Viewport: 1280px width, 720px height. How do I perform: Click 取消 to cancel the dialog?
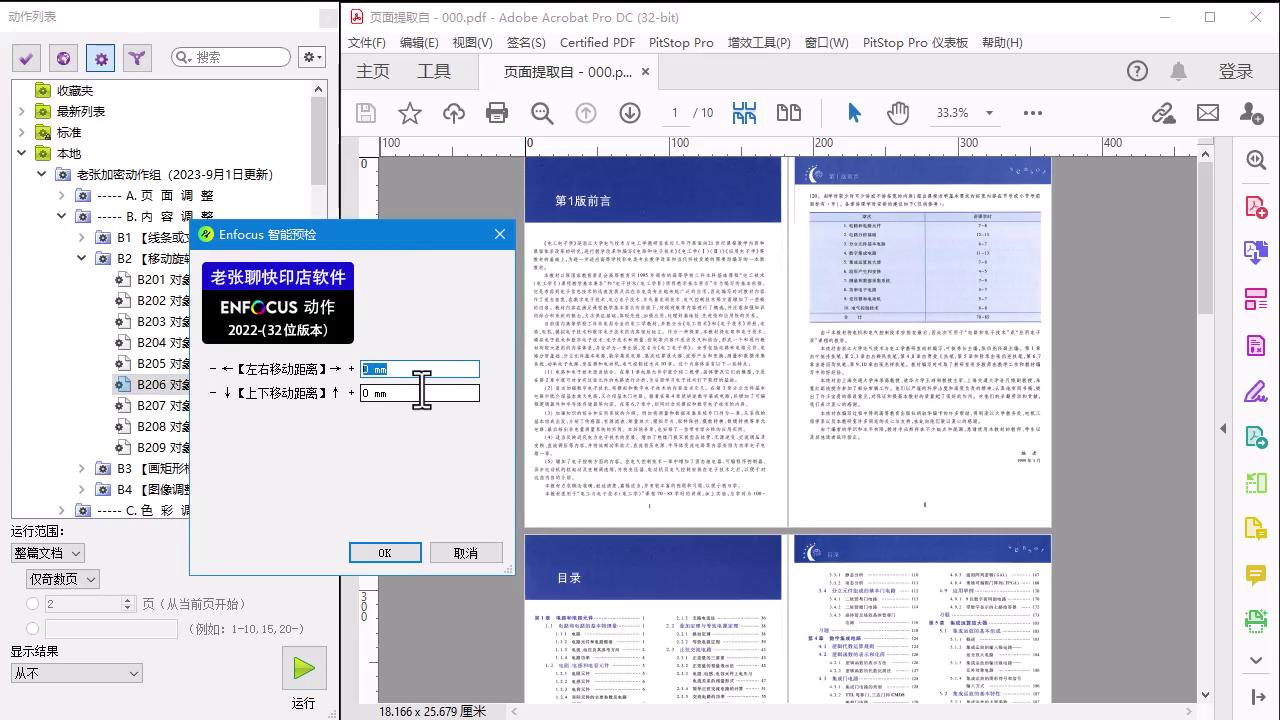(x=466, y=553)
